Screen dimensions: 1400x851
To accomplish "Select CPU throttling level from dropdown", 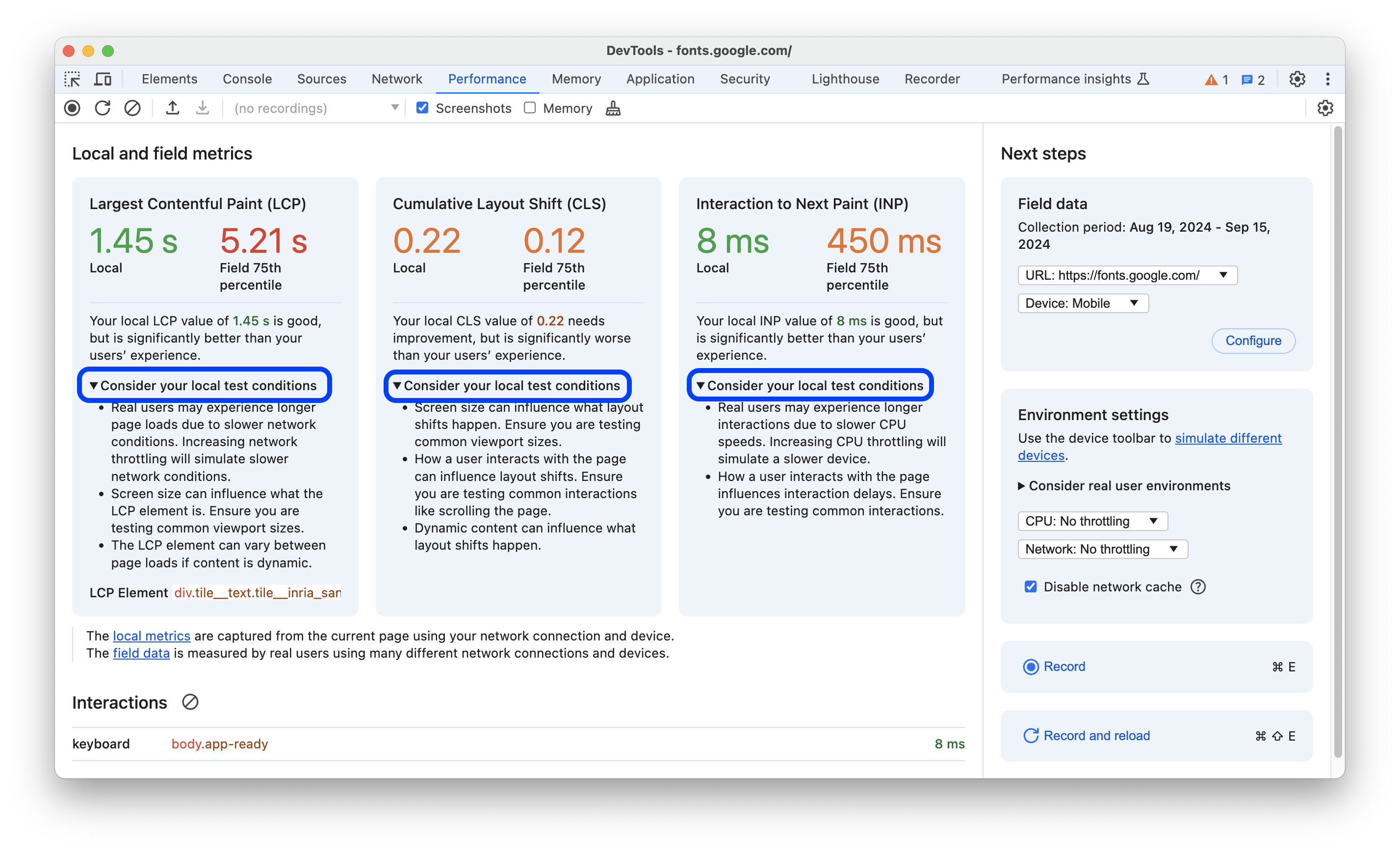I will (x=1090, y=520).
